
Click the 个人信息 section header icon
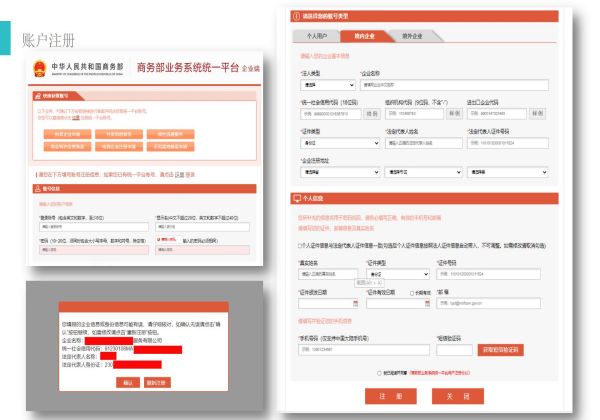pyautogui.click(x=295, y=198)
